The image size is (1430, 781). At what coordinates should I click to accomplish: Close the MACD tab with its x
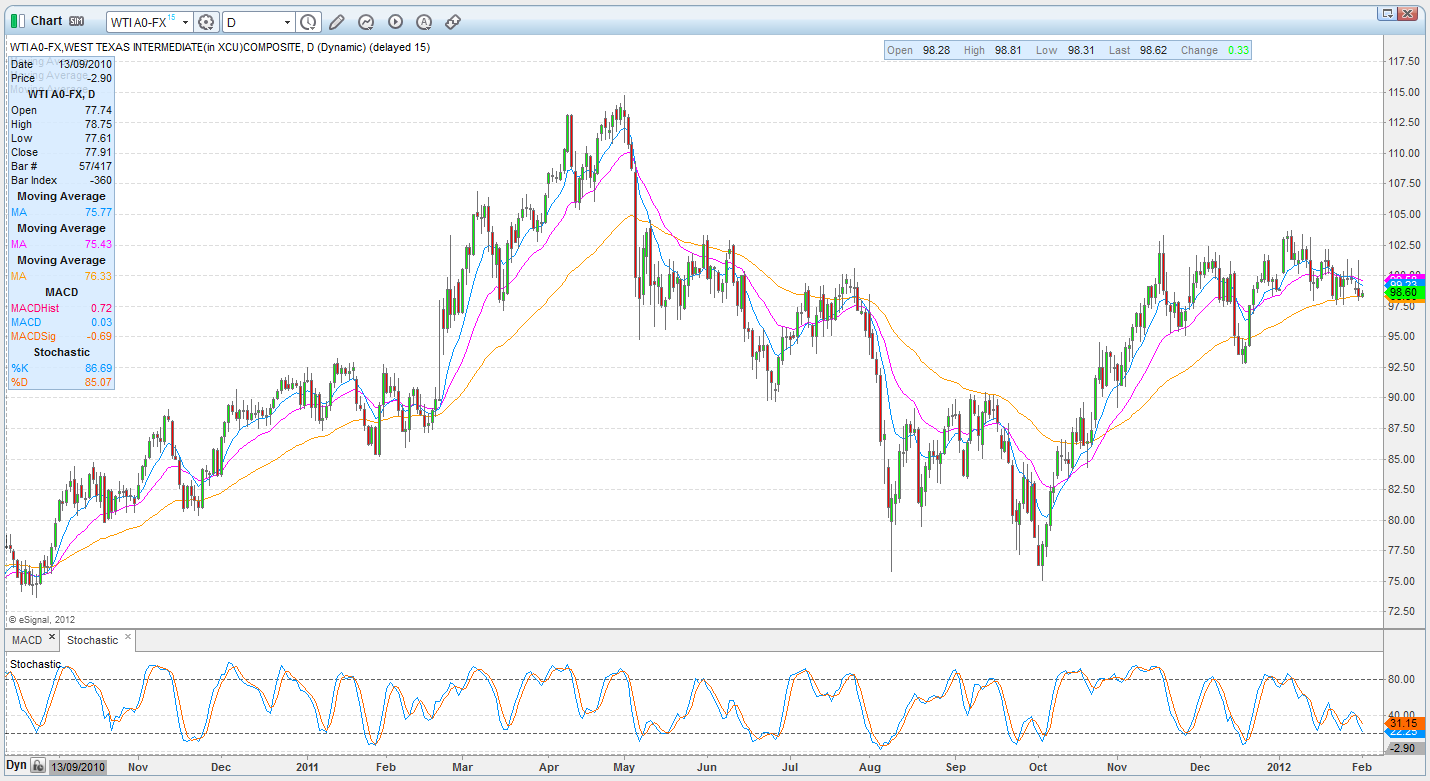click(x=50, y=637)
